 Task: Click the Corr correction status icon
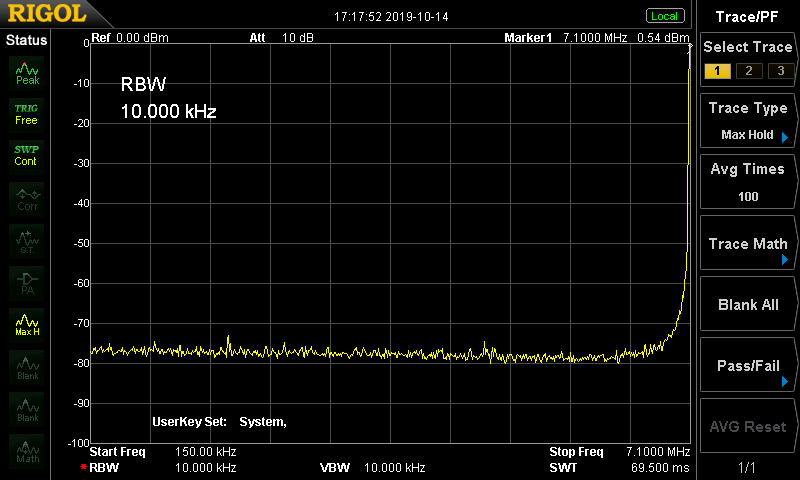point(27,198)
